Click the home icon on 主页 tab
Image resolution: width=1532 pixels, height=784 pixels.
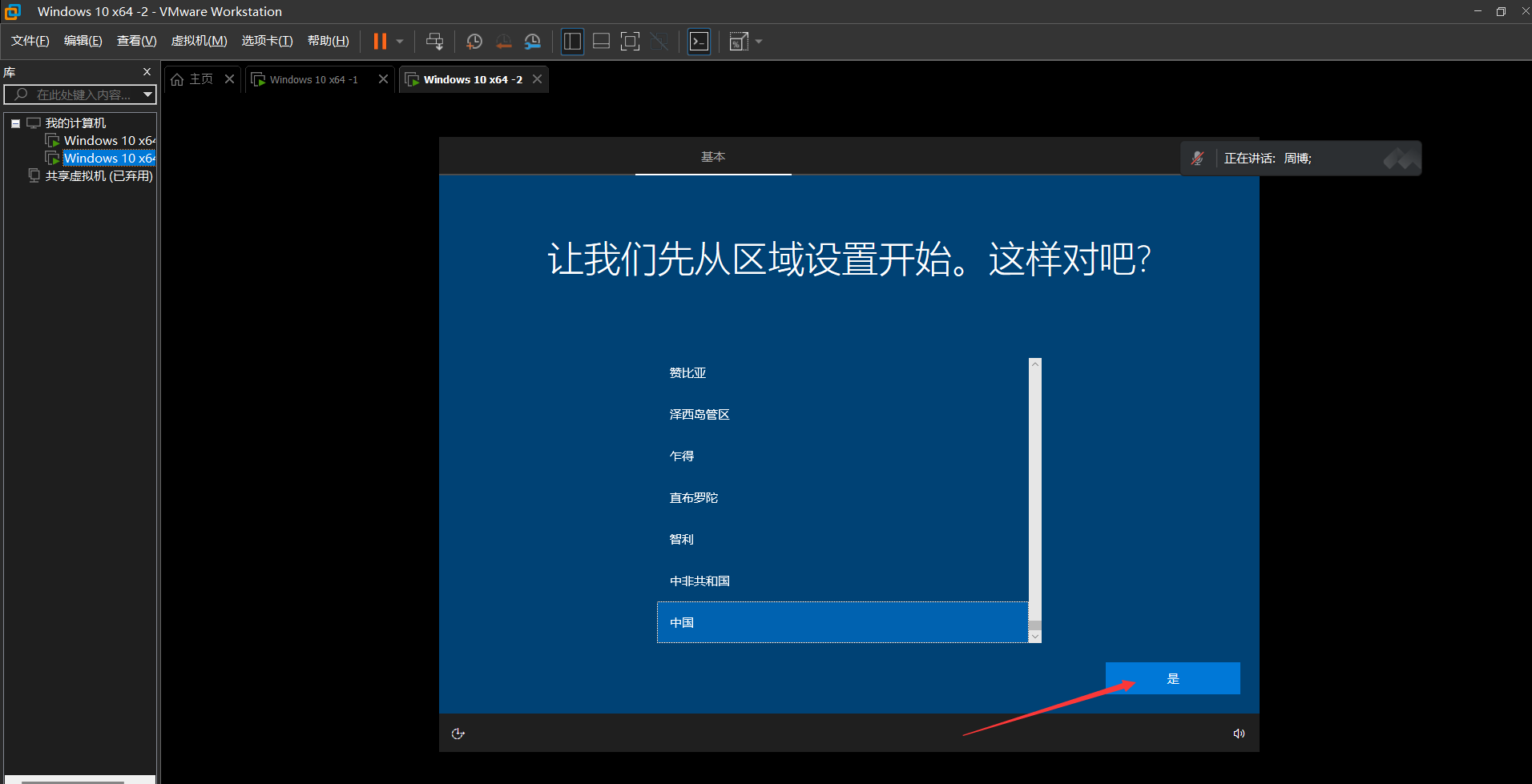click(x=177, y=79)
